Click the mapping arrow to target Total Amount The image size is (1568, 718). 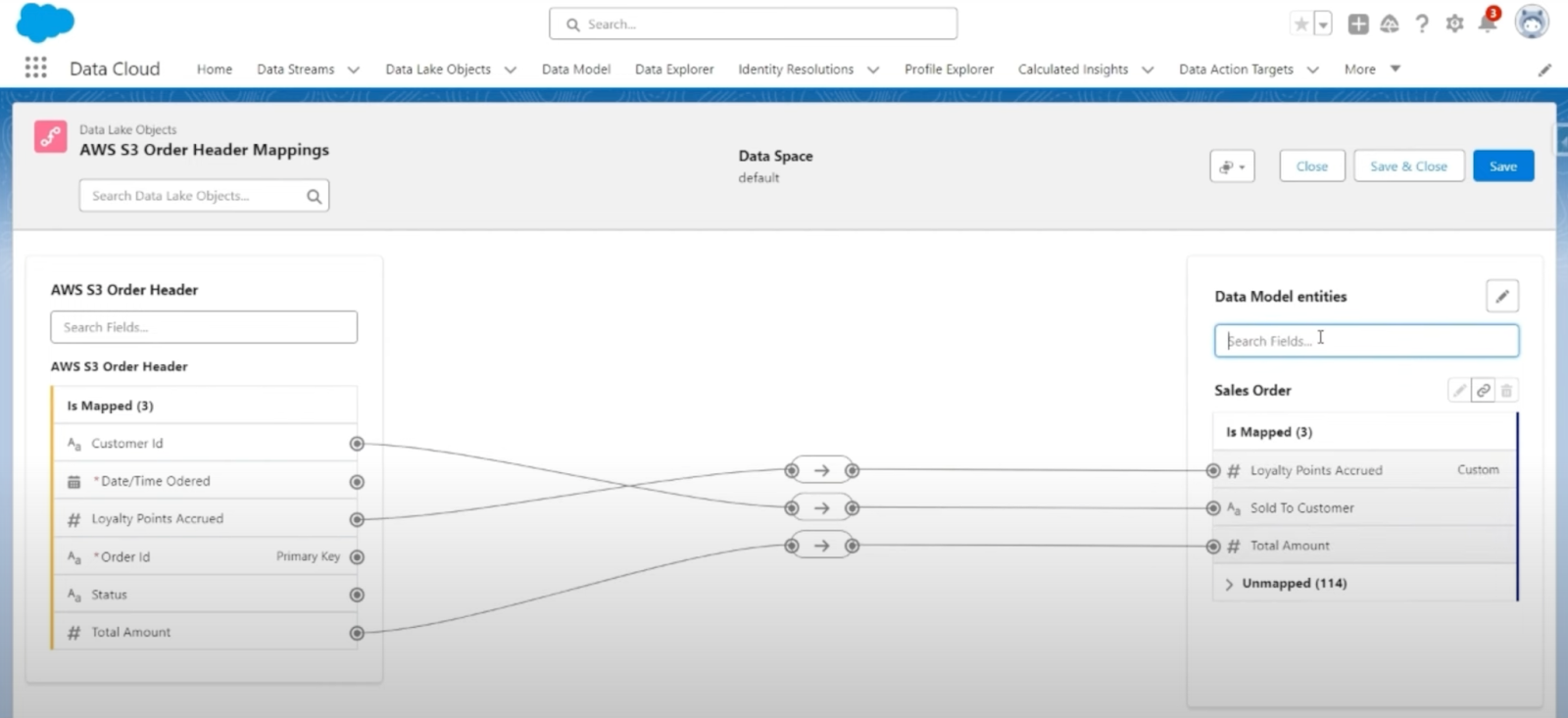[822, 546]
